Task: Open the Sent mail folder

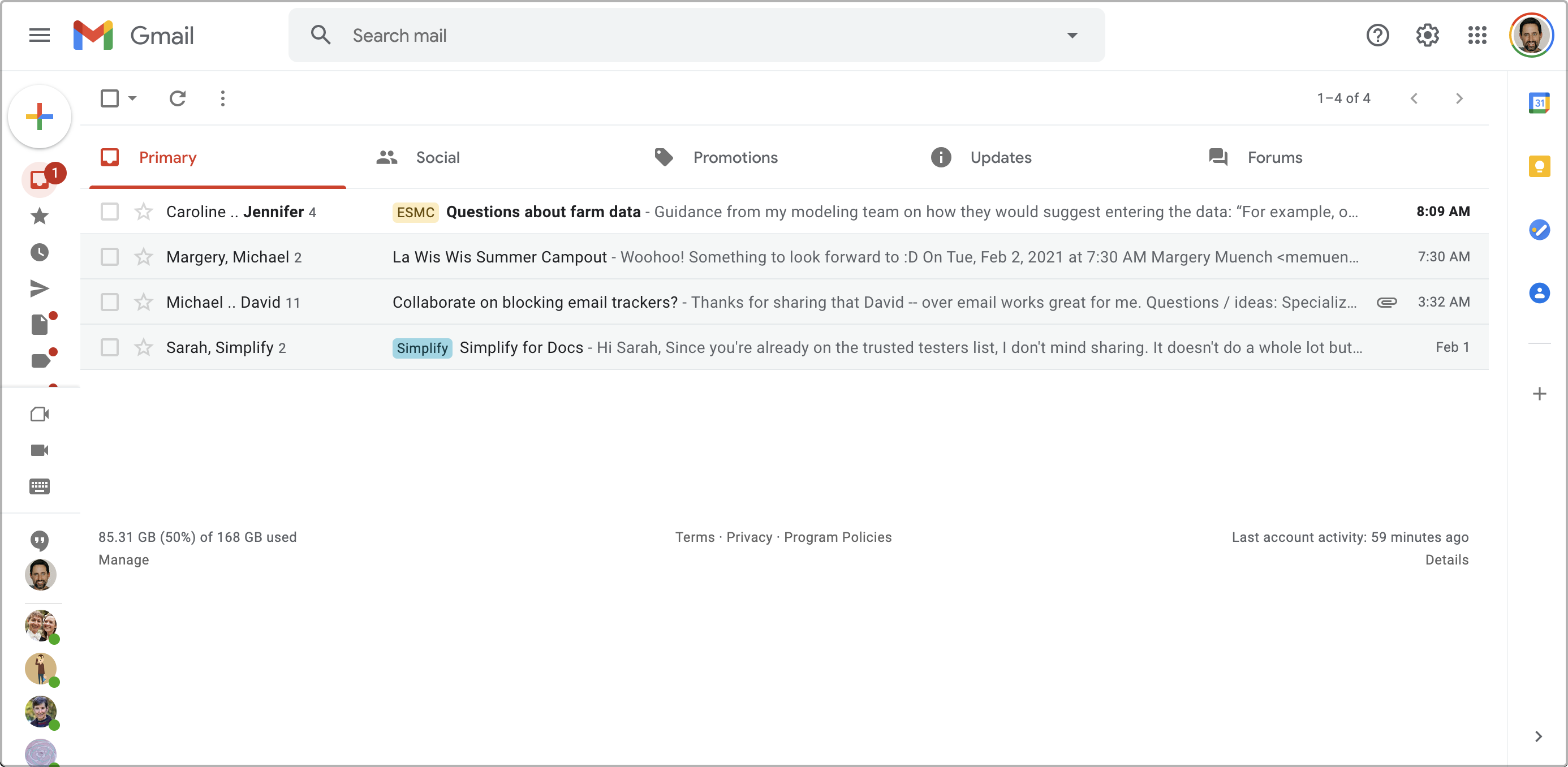Action: pyautogui.click(x=40, y=288)
